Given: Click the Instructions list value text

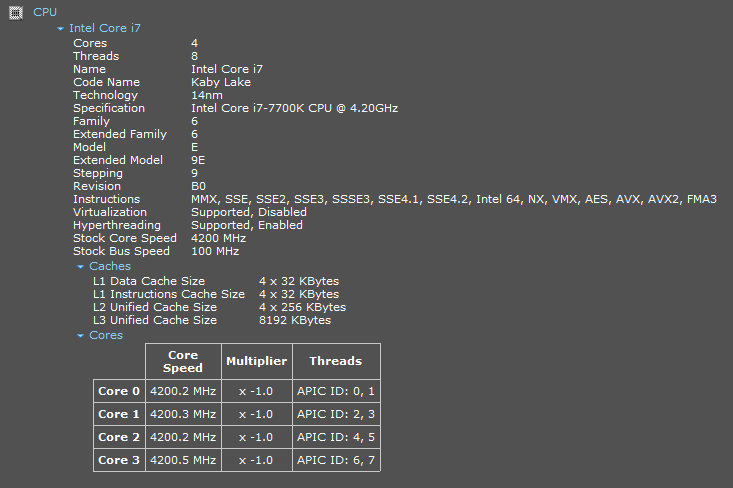Looking at the screenshot, I should (453, 199).
